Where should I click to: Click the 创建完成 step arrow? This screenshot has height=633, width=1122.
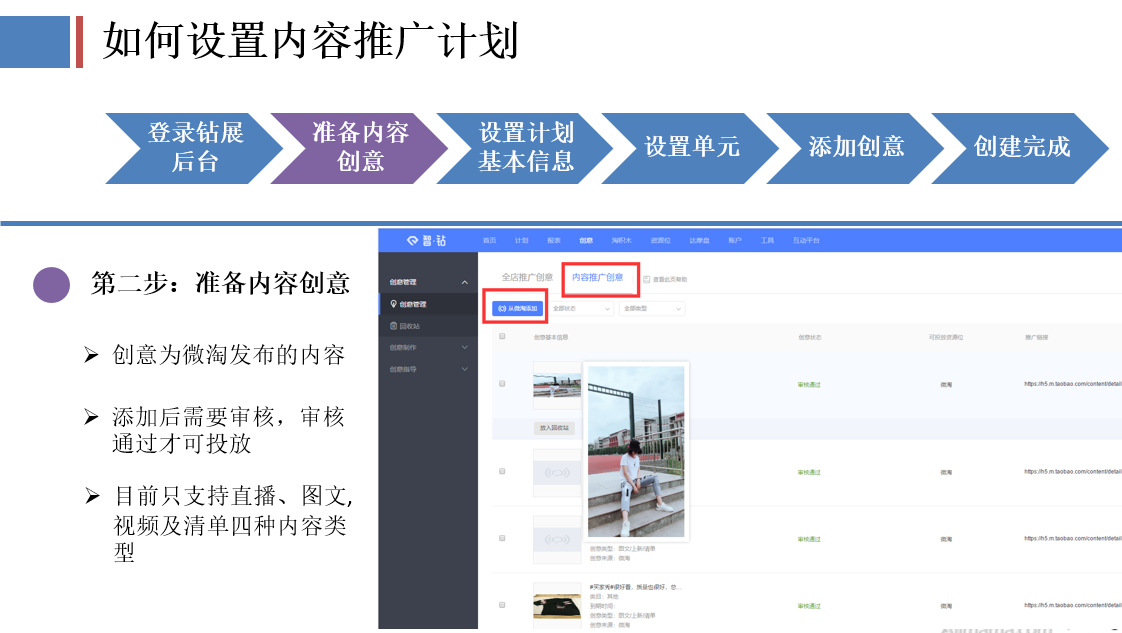[1021, 148]
